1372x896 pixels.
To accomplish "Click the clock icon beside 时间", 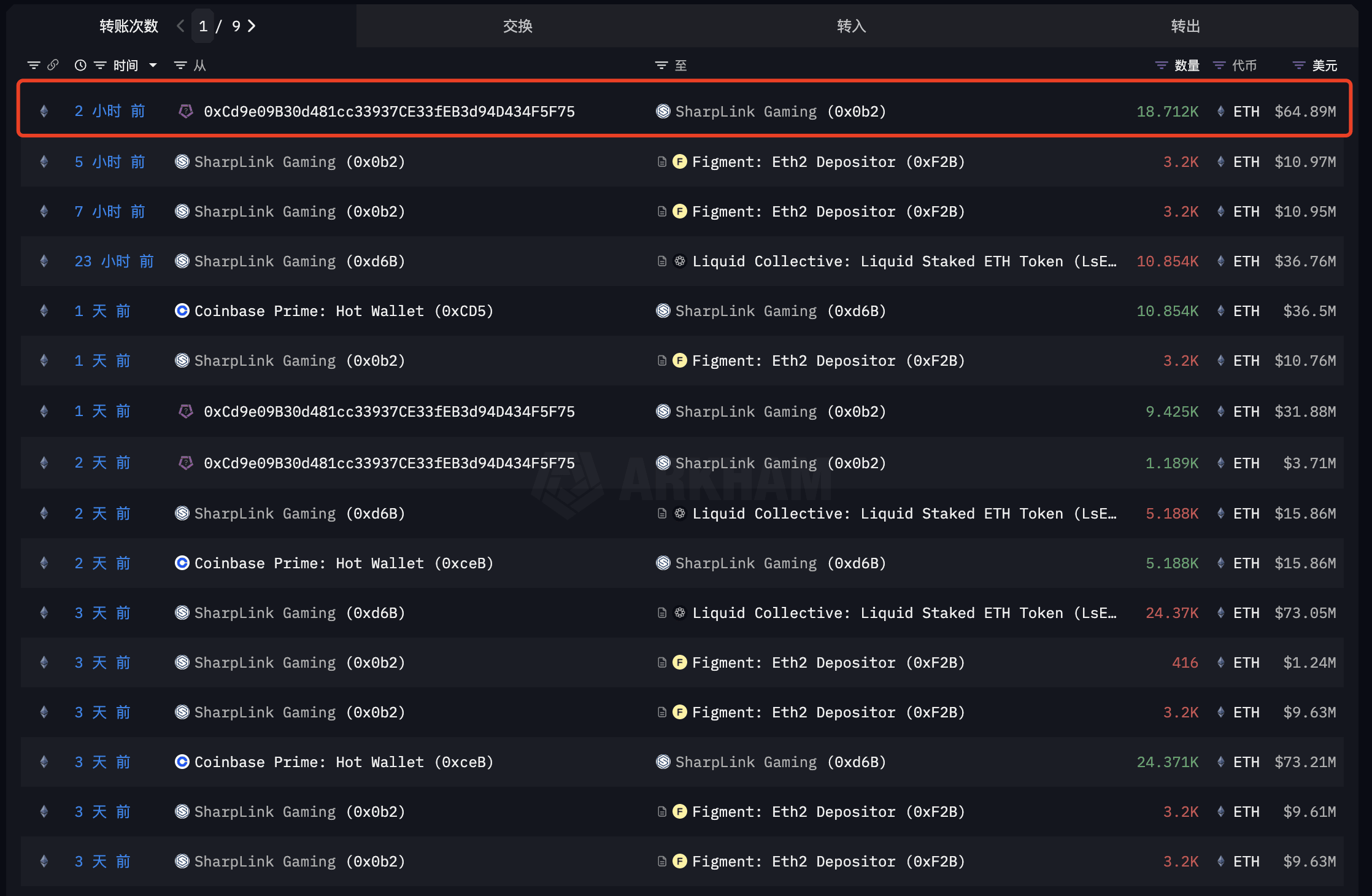I will coord(80,65).
